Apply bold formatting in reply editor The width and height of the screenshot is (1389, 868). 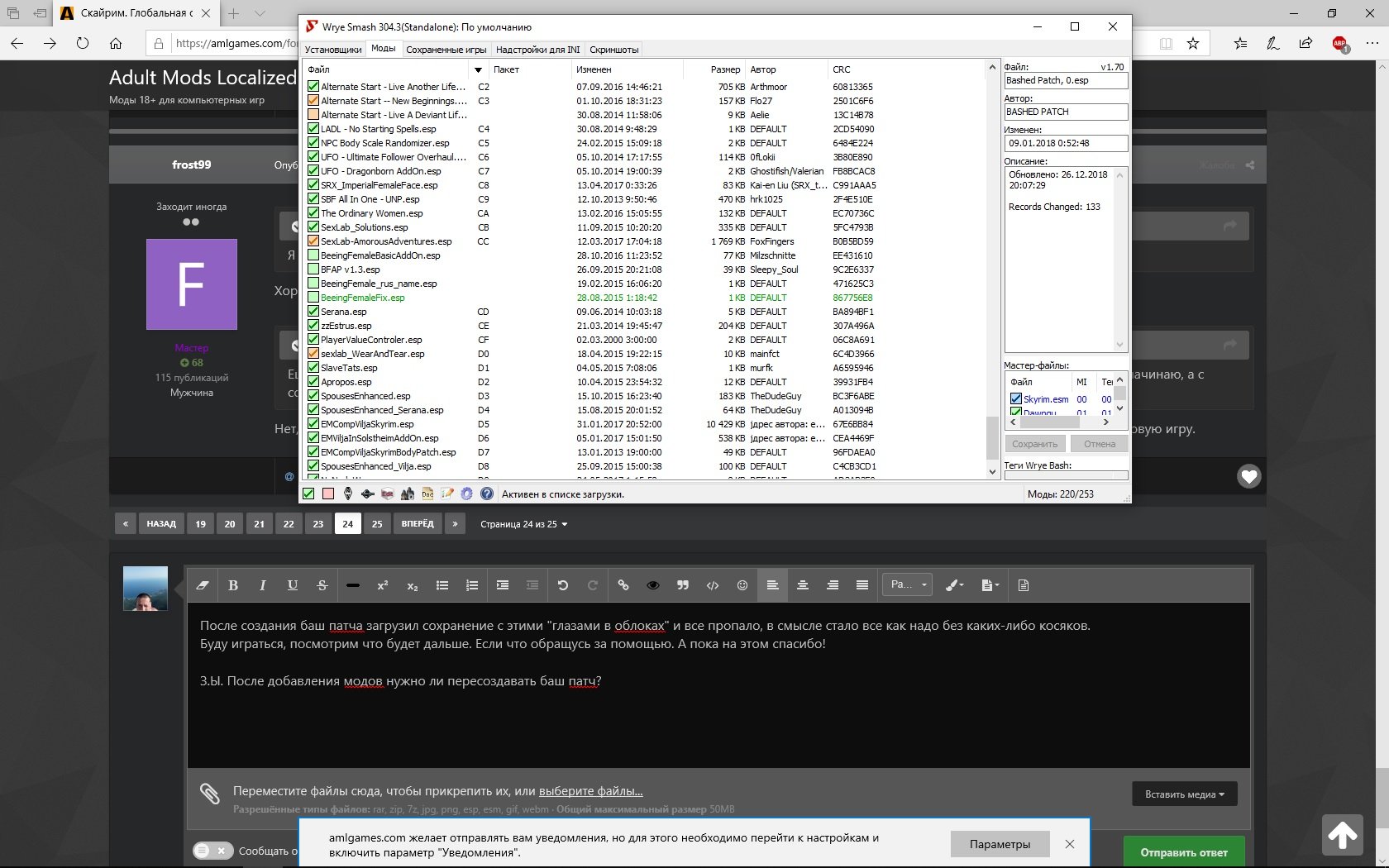[x=233, y=585]
